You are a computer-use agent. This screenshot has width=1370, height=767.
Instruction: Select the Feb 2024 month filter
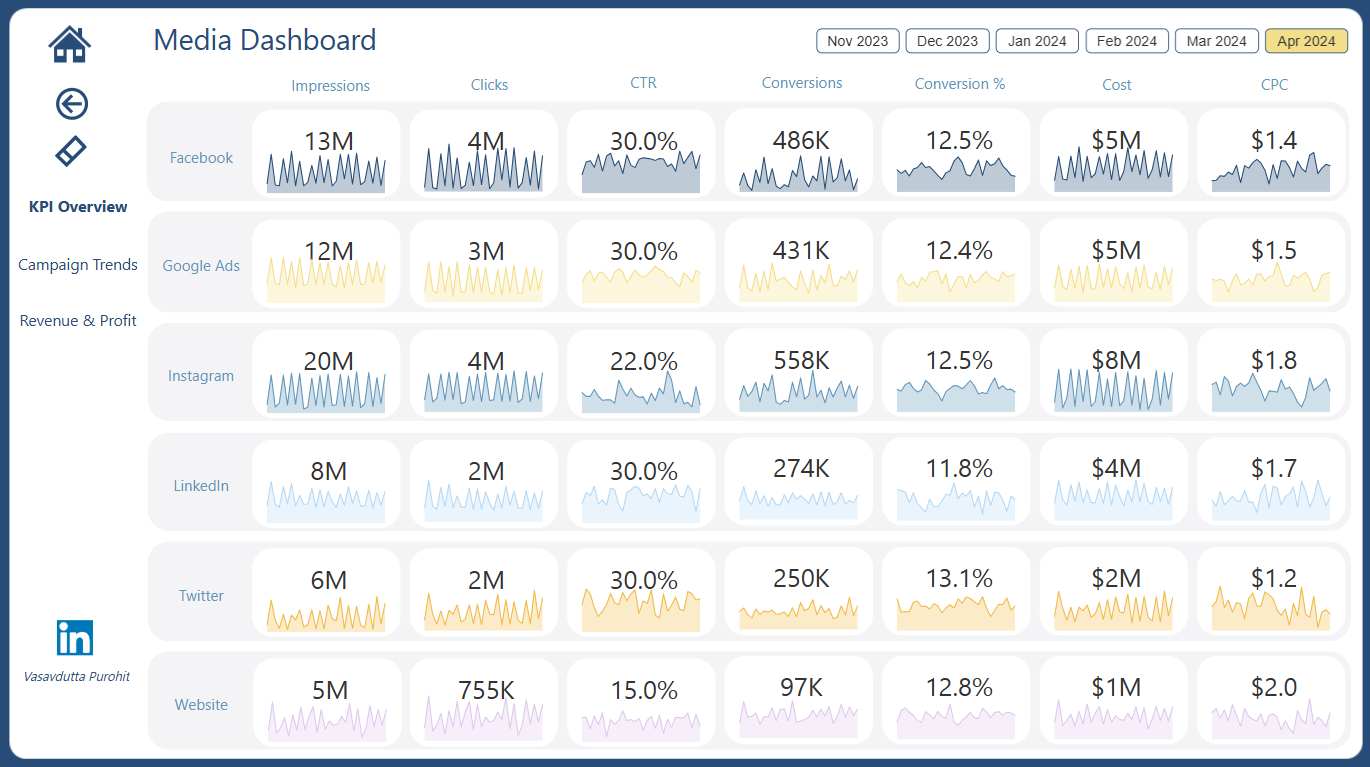coord(1127,41)
